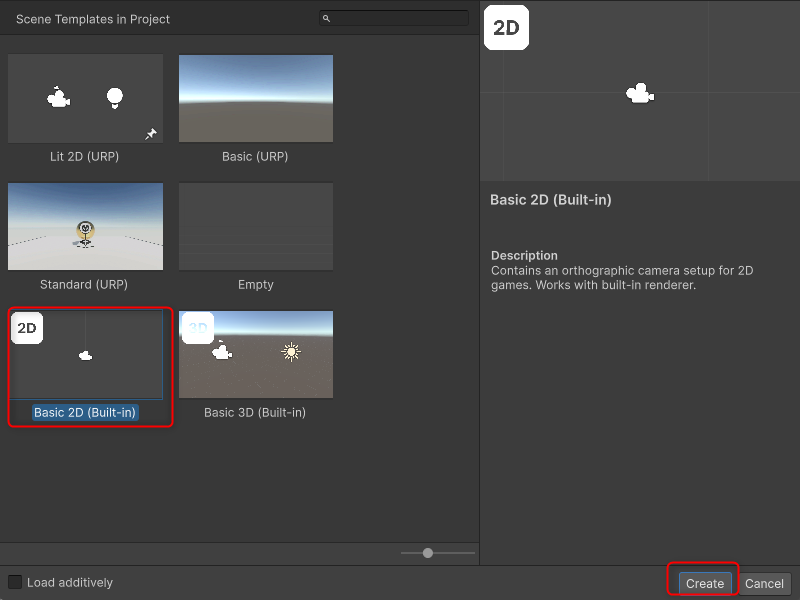Click the "Scene Templates in Project" header
The height and width of the screenshot is (600, 800).
click(93, 19)
